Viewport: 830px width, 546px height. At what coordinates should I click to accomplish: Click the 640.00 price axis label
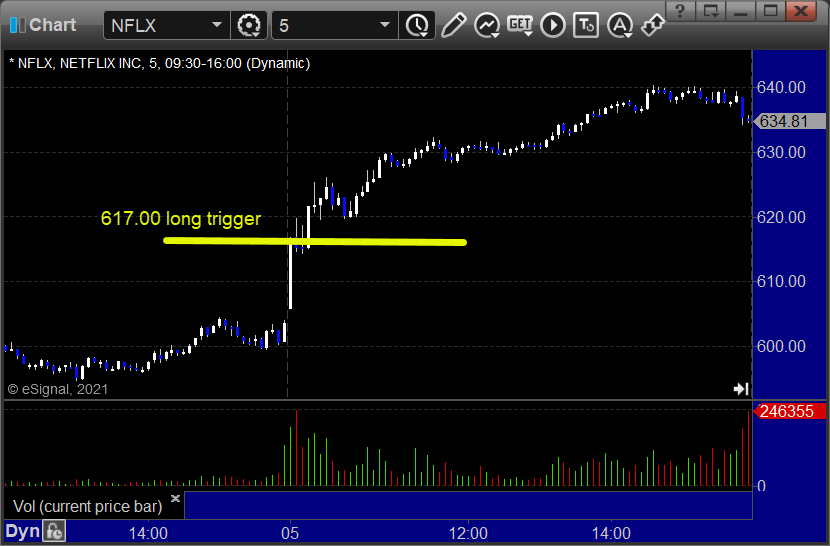pos(781,87)
